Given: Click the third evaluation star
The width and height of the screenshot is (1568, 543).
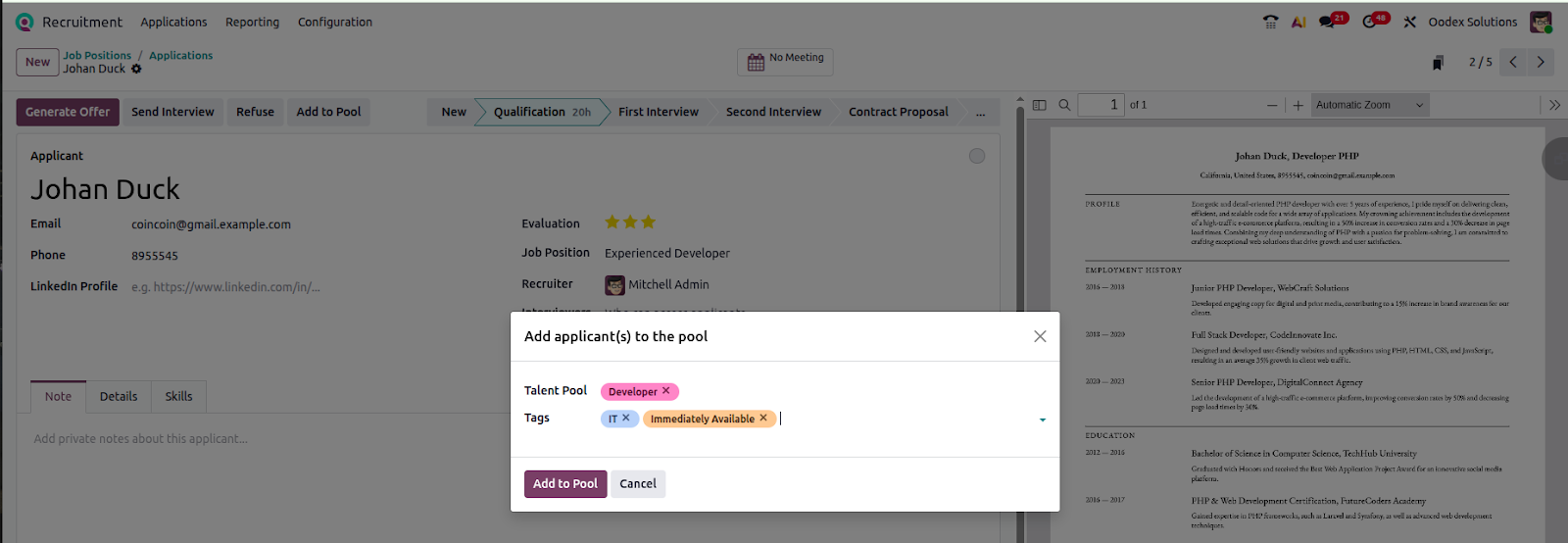Looking at the screenshot, I should point(649,222).
